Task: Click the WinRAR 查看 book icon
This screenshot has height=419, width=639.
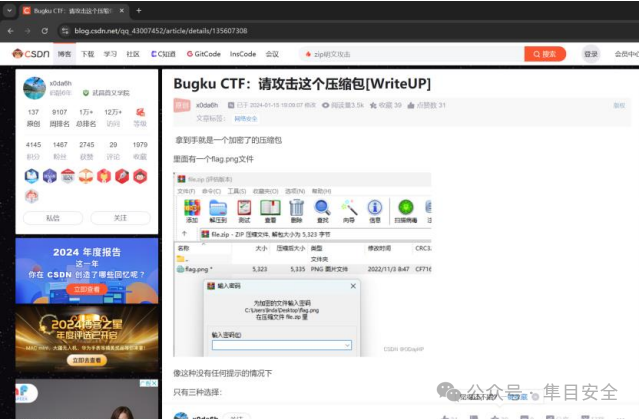Action: click(x=271, y=211)
